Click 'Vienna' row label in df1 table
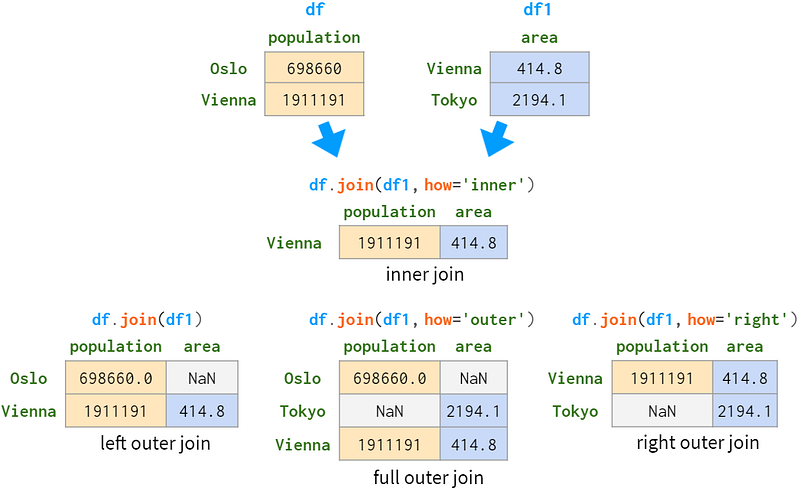This screenshot has height=491, width=800. (454, 68)
